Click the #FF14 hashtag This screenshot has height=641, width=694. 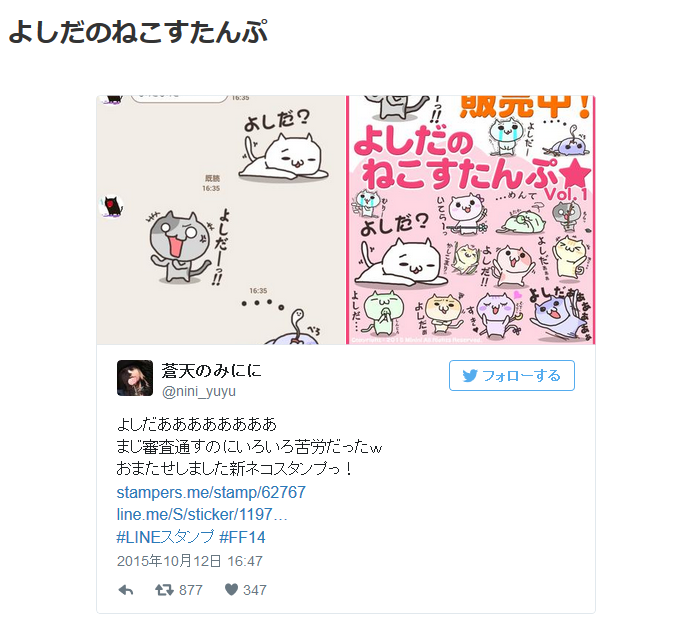242,537
